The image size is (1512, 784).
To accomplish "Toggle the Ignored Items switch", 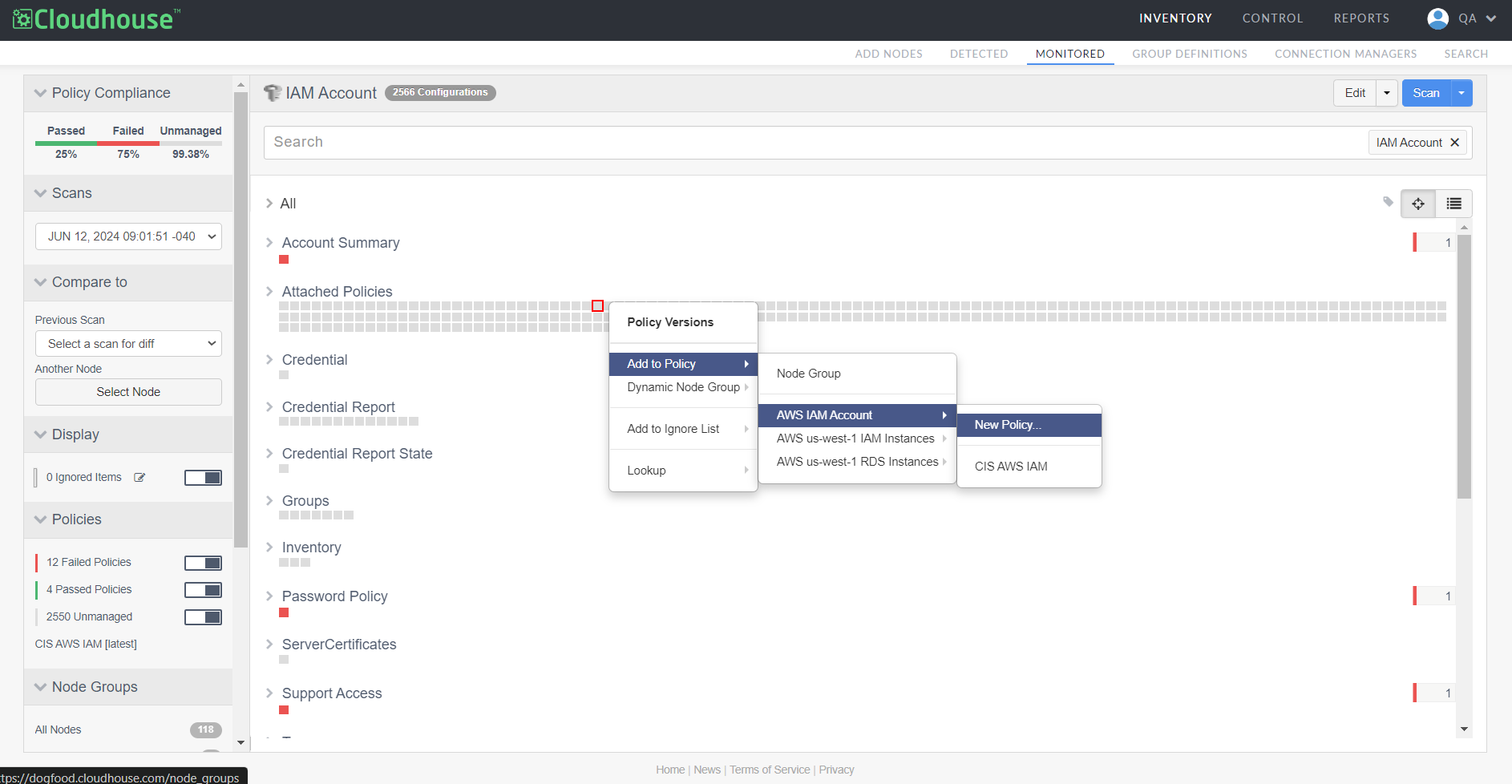I will tap(203, 478).
